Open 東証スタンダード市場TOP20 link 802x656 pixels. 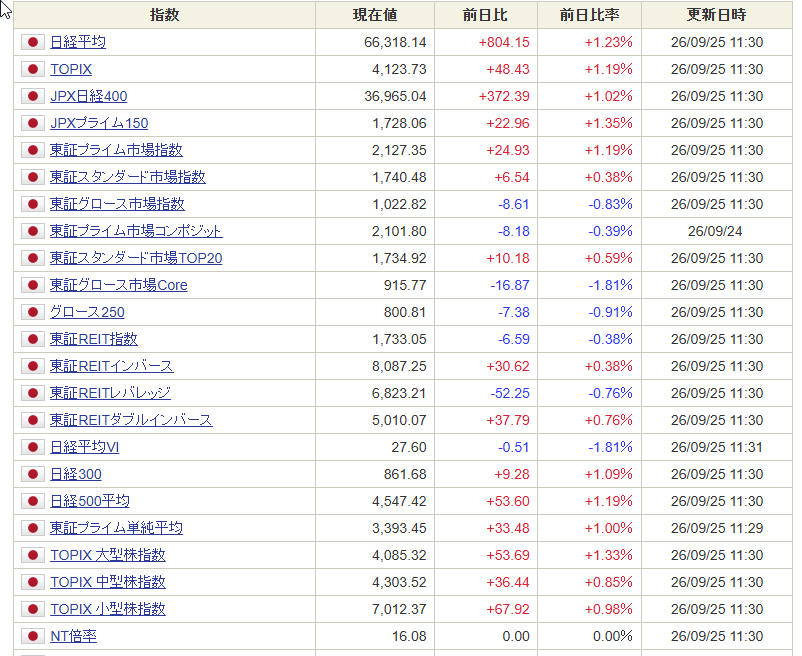coord(136,258)
